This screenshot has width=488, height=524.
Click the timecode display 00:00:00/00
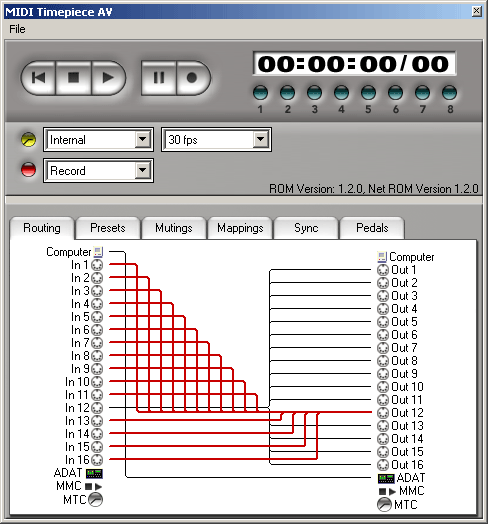point(354,63)
